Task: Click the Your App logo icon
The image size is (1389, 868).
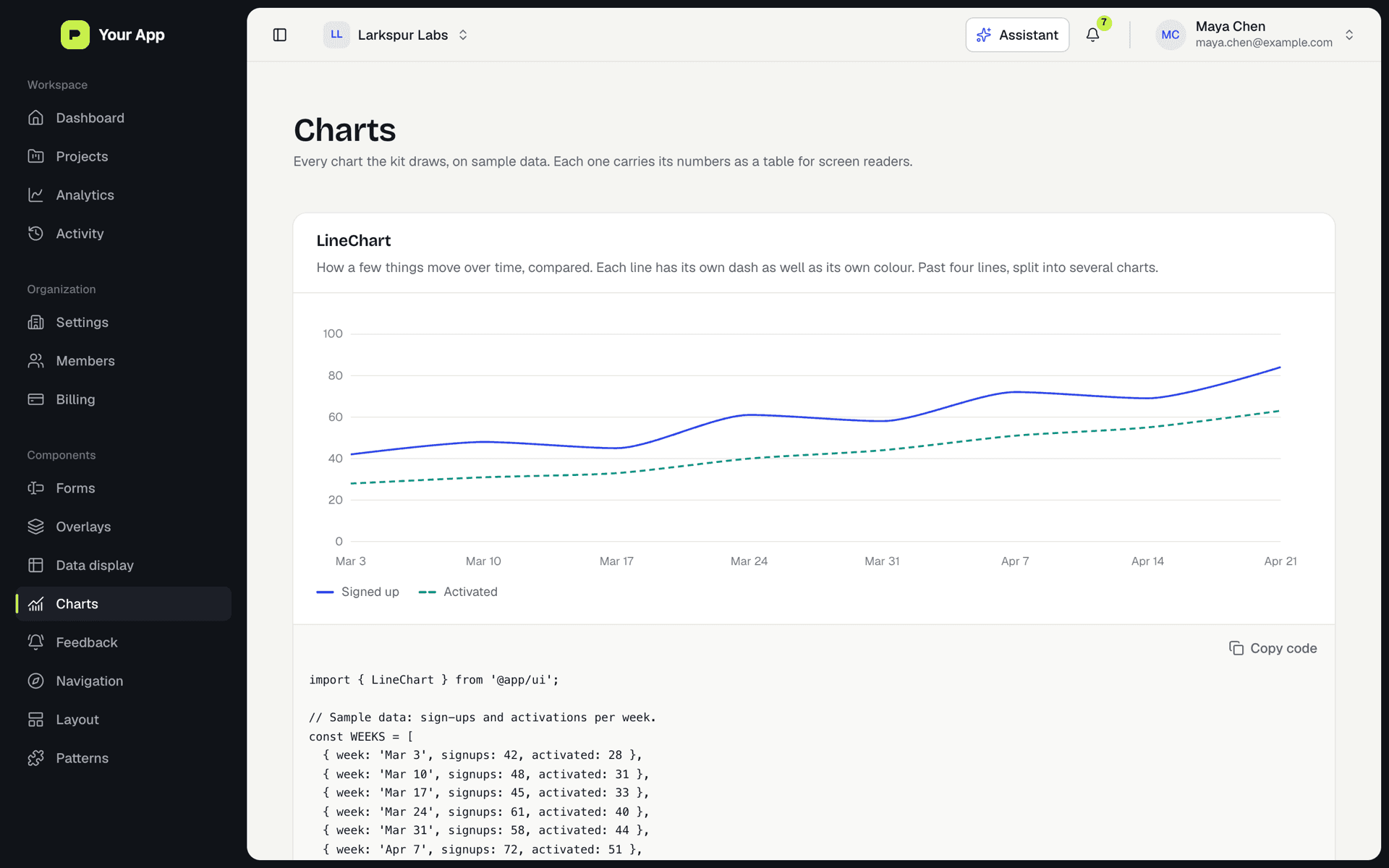Action: (x=75, y=35)
